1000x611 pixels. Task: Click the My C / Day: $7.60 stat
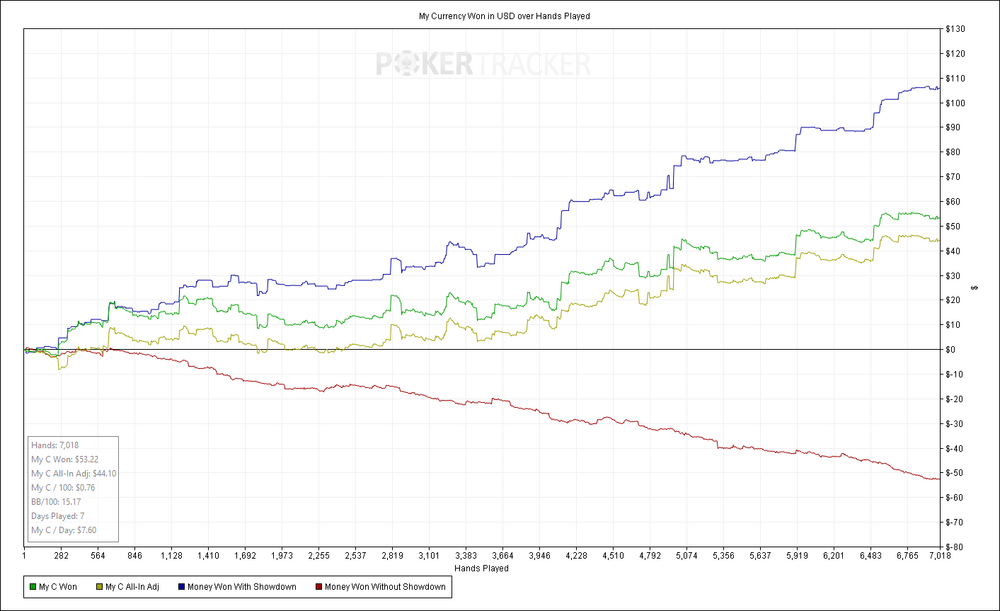(64, 530)
